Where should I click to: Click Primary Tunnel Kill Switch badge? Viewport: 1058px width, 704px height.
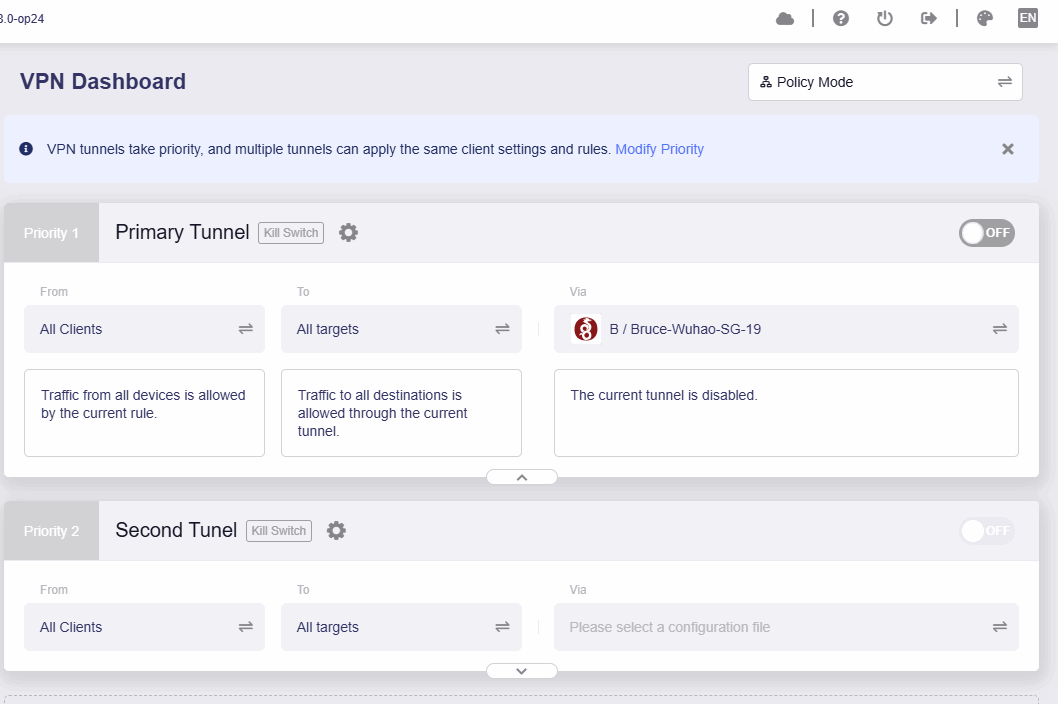[x=291, y=233]
